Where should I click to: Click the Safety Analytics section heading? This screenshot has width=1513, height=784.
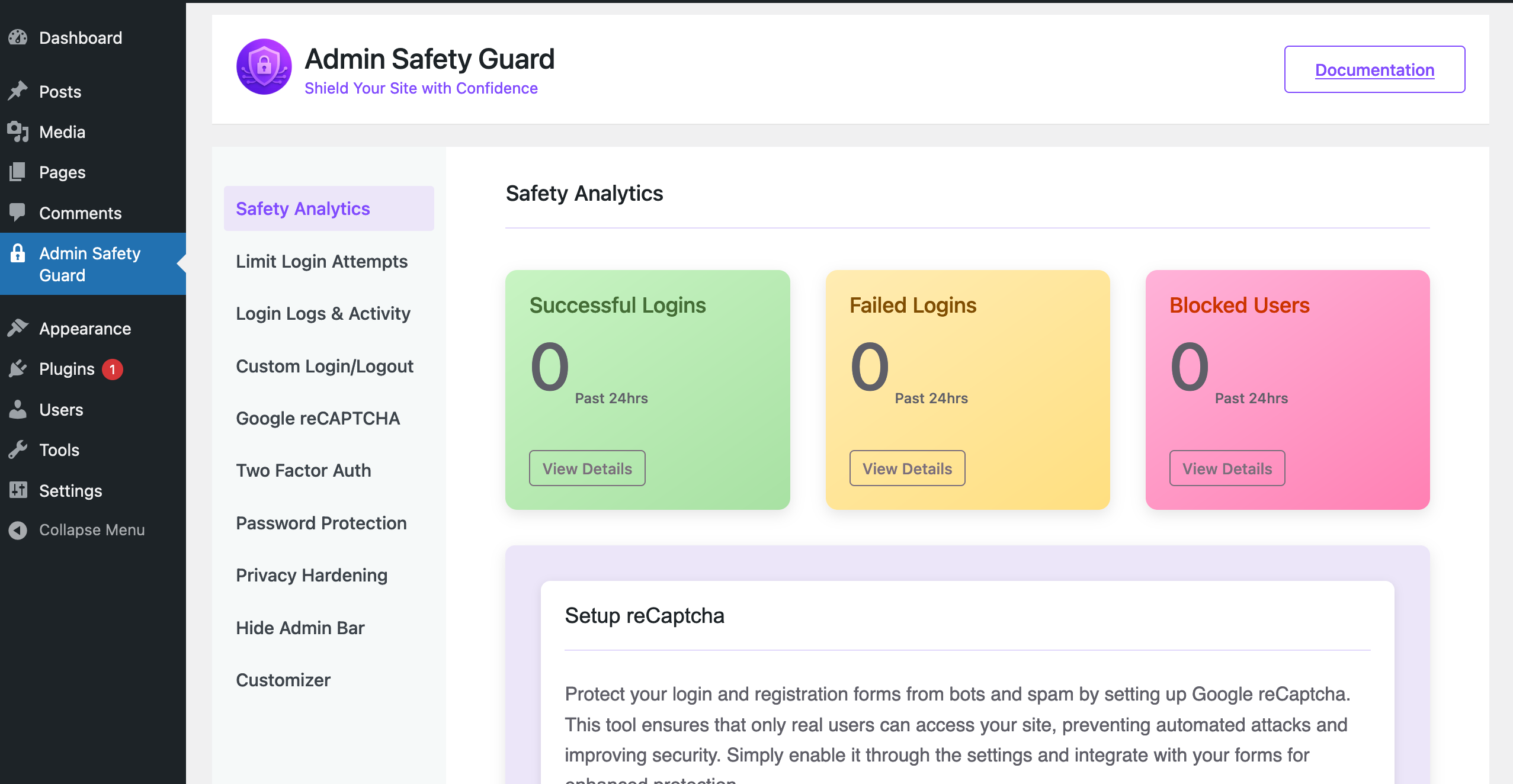[584, 194]
